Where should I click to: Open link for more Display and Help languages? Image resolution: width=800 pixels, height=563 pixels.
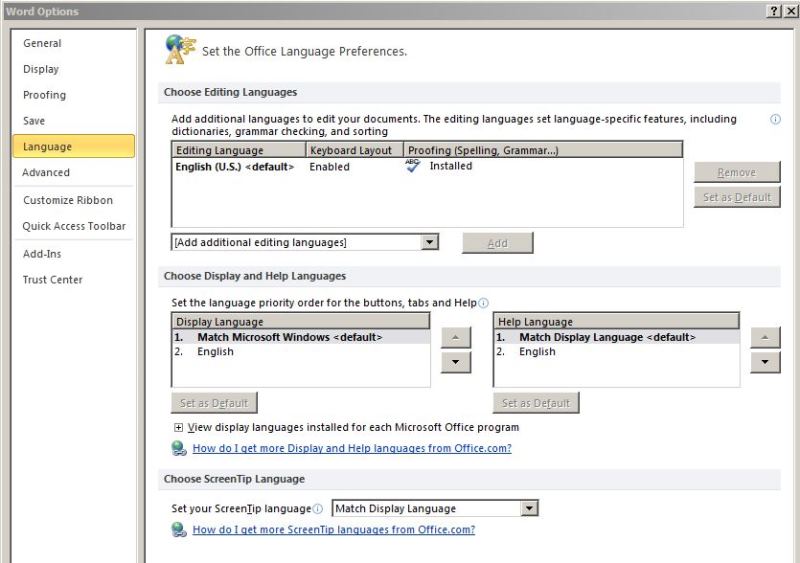pyautogui.click(x=352, y=448)
